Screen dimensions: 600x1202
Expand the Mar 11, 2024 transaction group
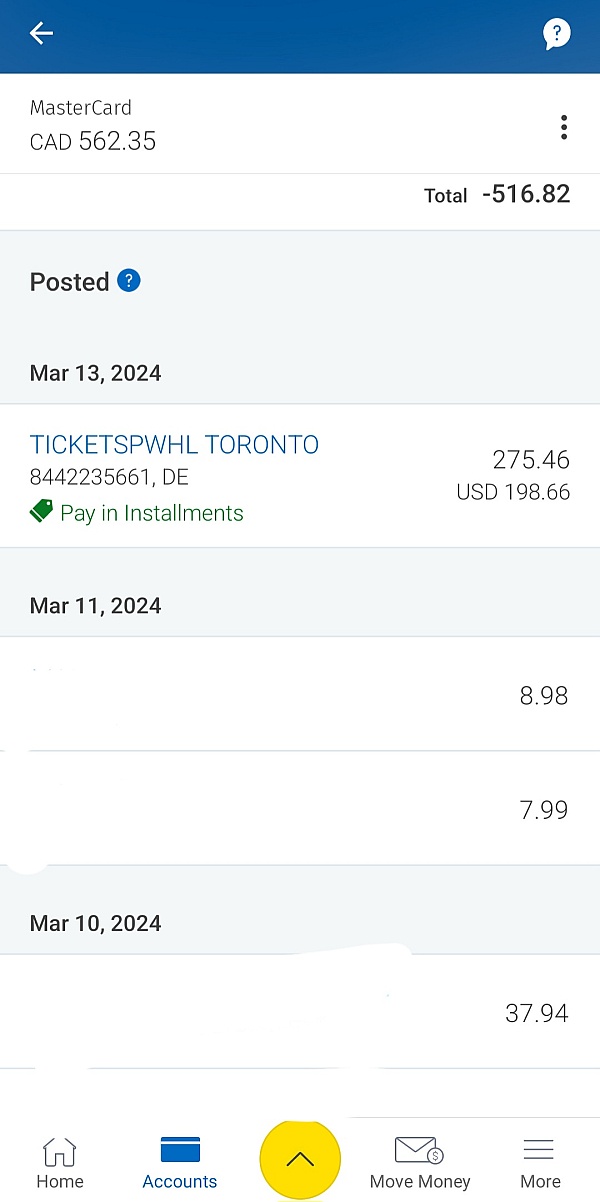click(95, 605)
